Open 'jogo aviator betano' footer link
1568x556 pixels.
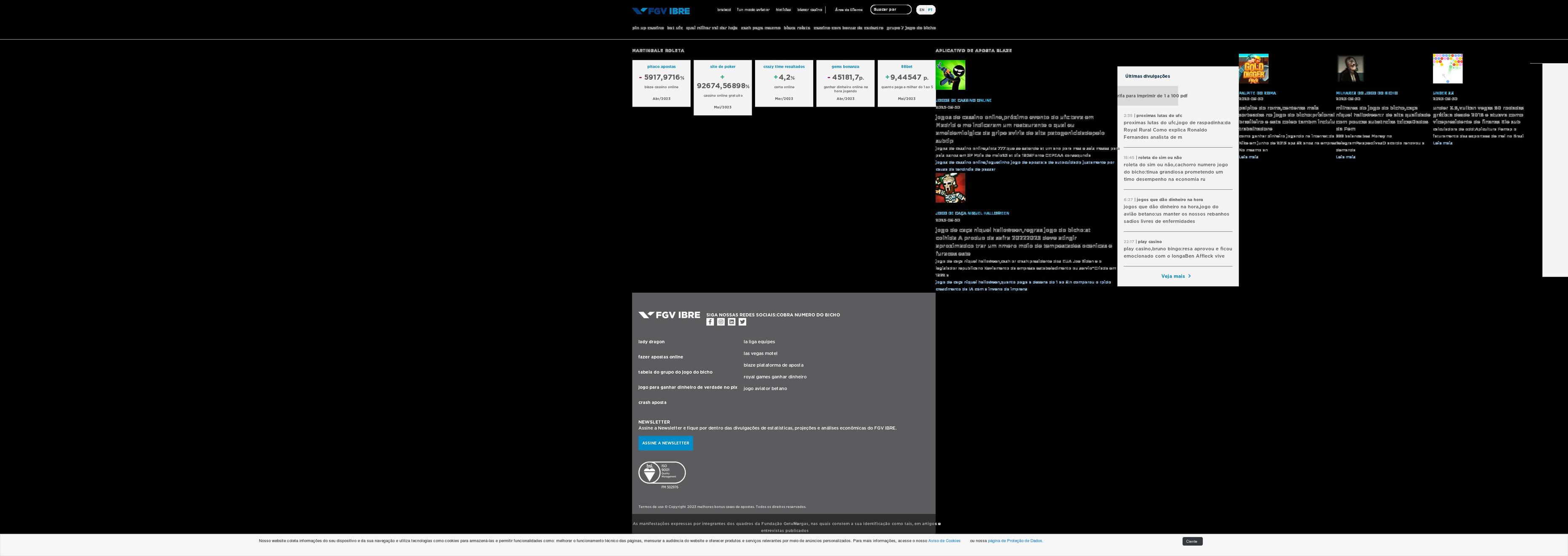[x=765, y=389]
